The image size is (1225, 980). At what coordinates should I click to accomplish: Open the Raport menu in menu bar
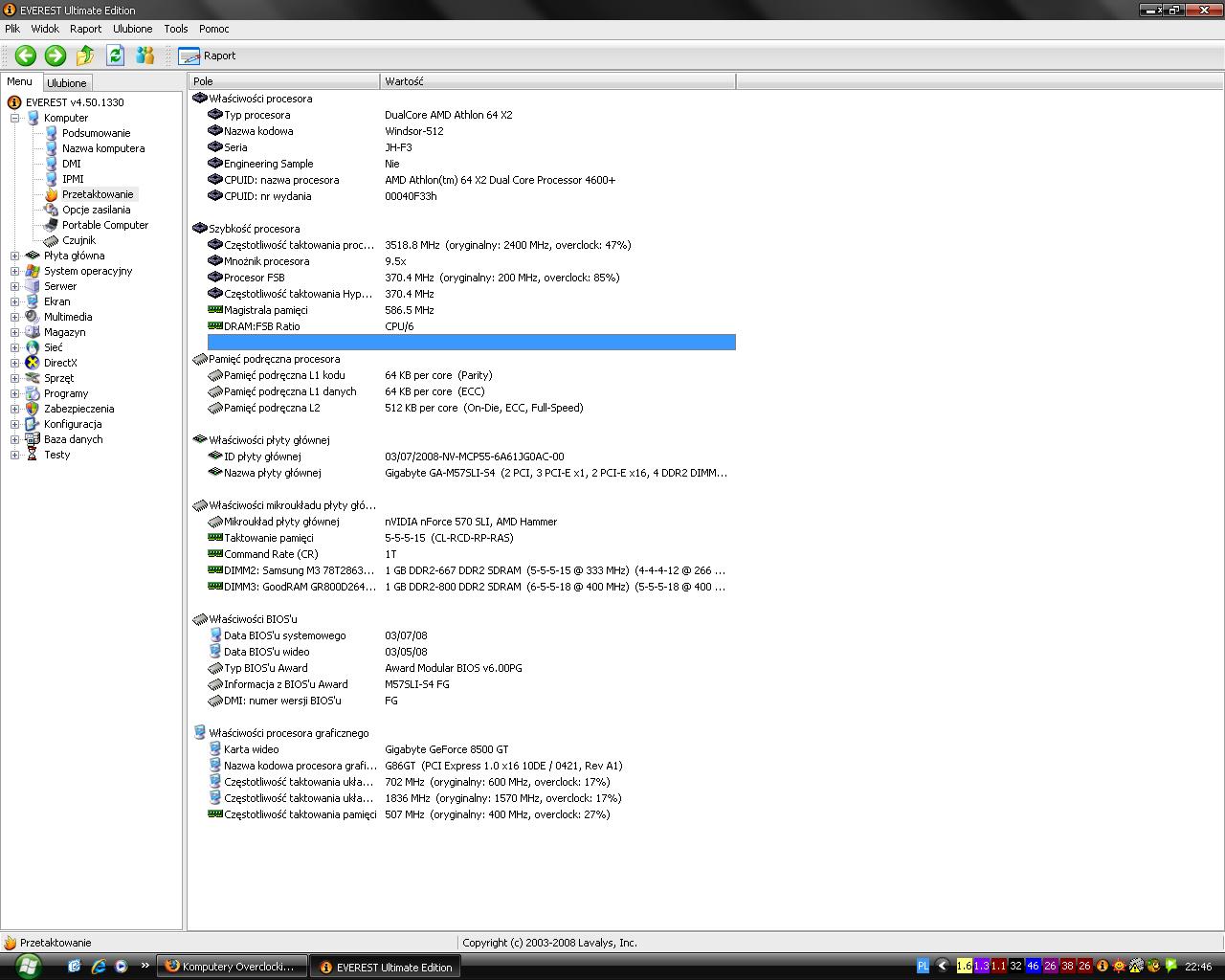[x=85, y=29]
